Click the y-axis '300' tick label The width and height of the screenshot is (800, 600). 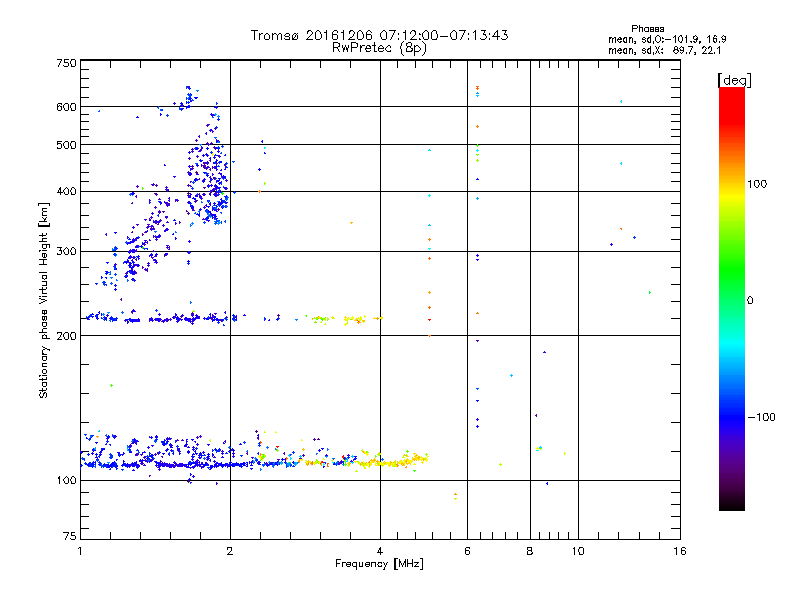66,252
